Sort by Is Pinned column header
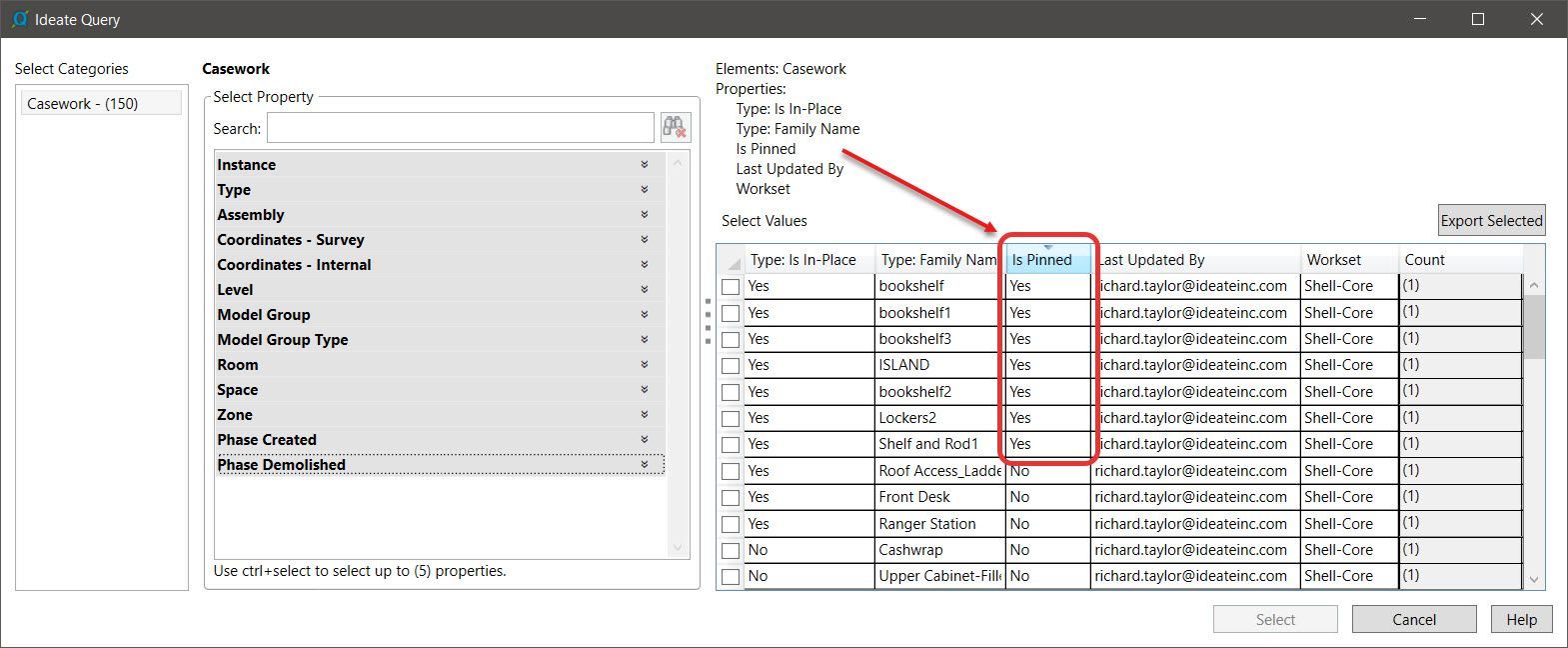The height and width of the screenshot is (648, 1568). [x=1047, y=260]
